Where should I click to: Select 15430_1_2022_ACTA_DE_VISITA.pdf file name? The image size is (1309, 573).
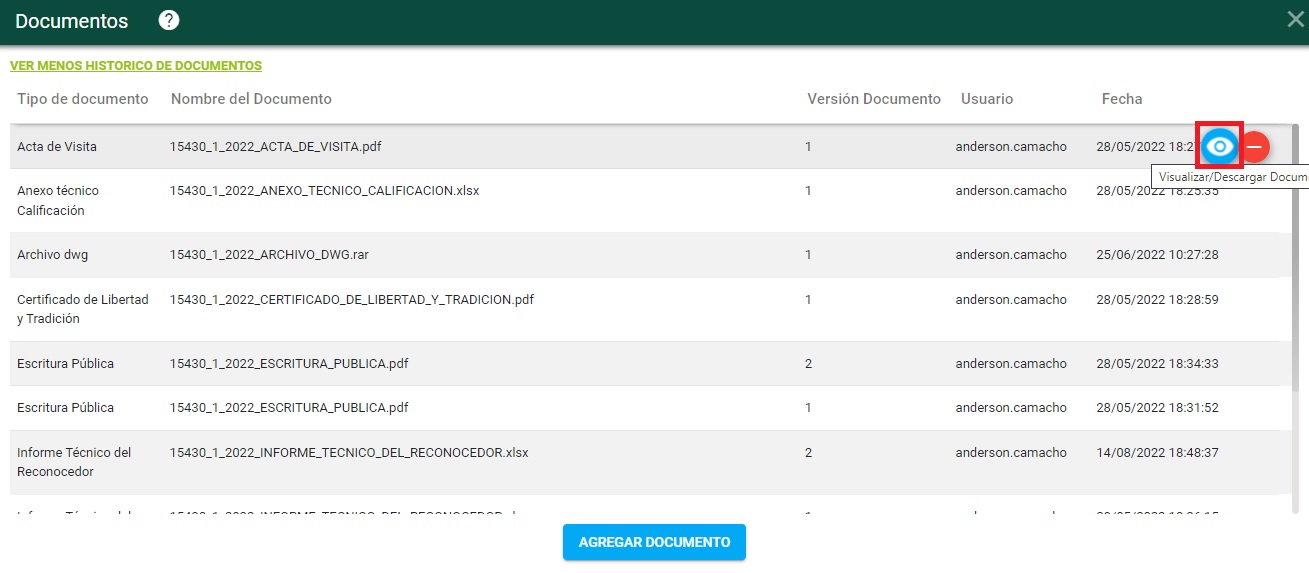pos(275,147)
